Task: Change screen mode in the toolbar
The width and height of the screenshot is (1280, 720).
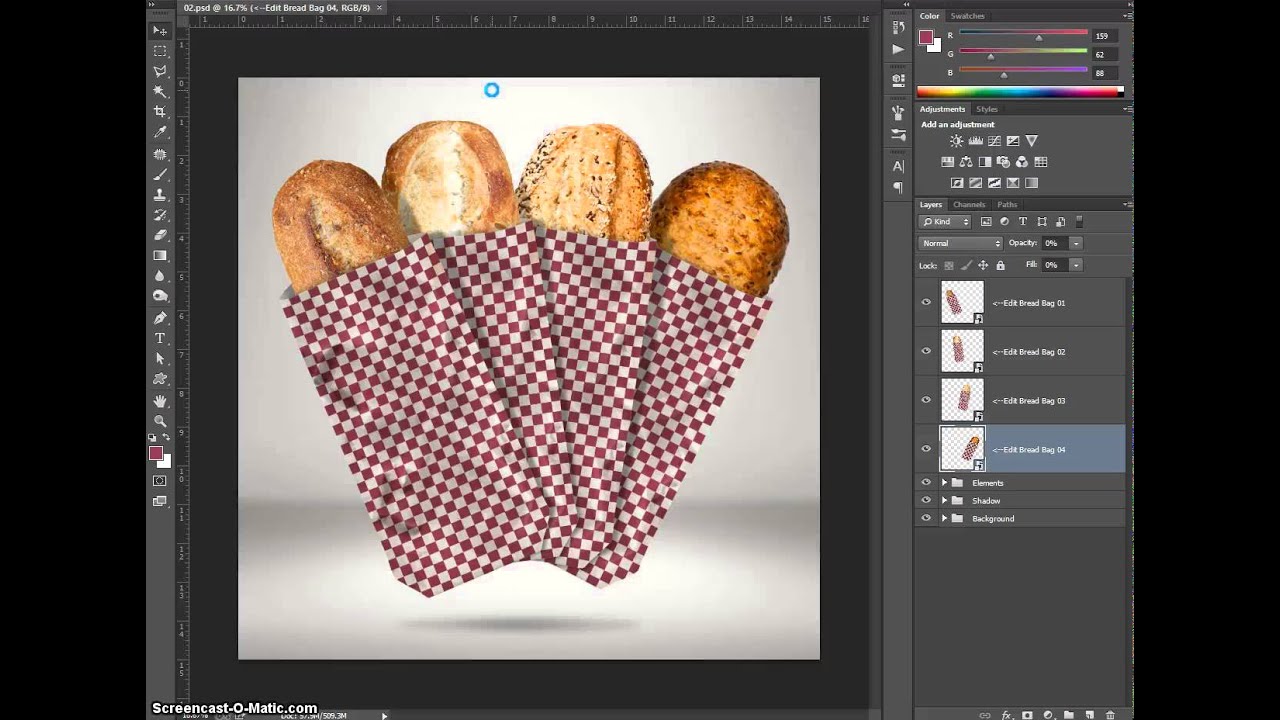Action: point(160,501)
